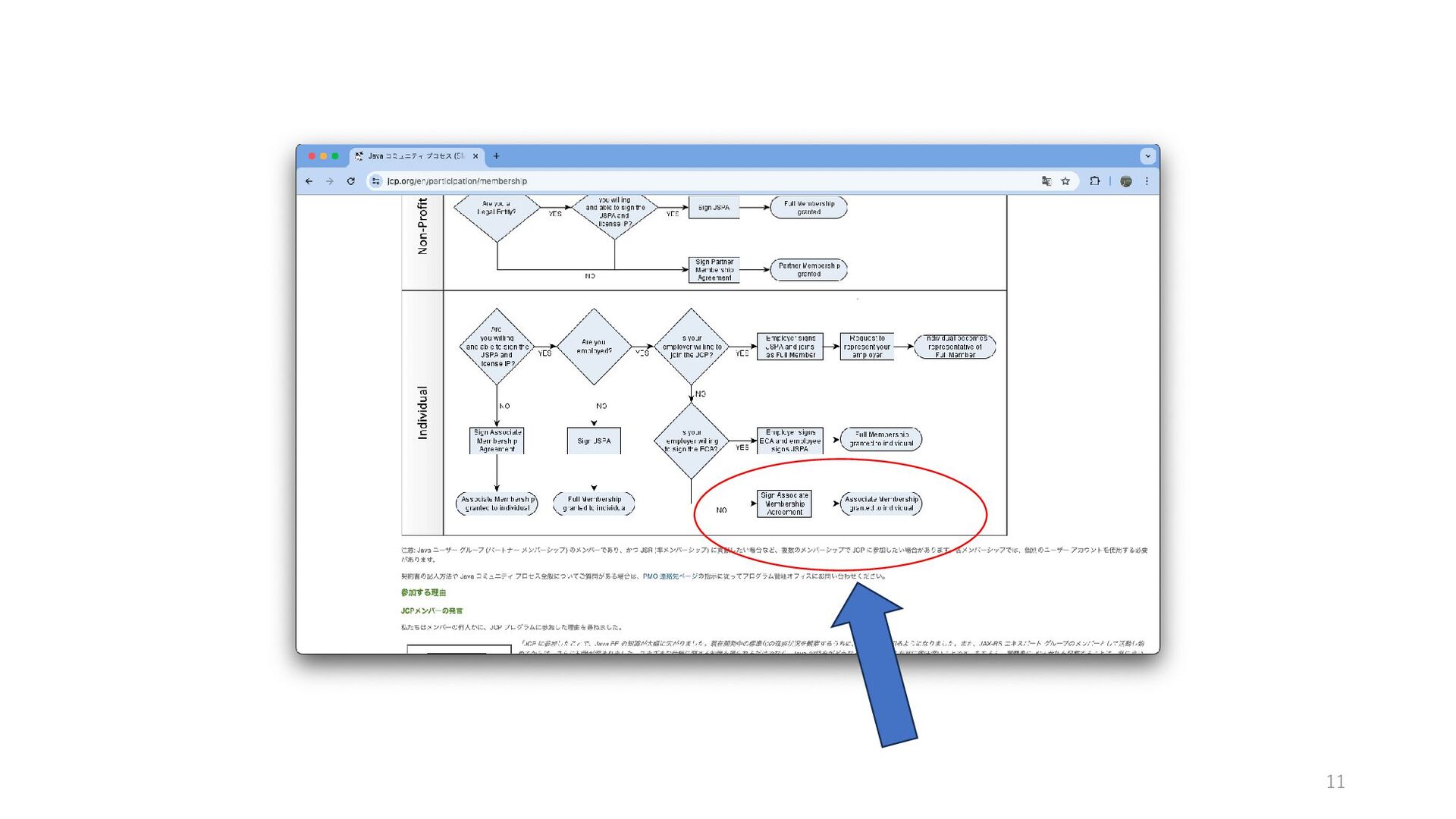The height and width of the screenshot is (819, 1456).
Task: Click the Partner Membership granted node
Action: (x=808, y=270)
